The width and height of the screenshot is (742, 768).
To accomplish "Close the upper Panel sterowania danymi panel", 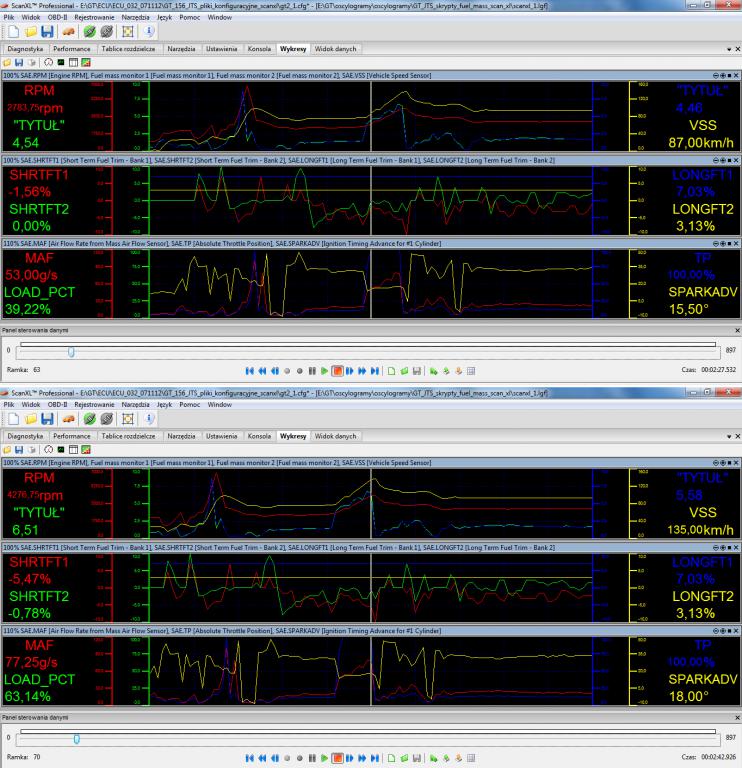I will coord(736,329).
